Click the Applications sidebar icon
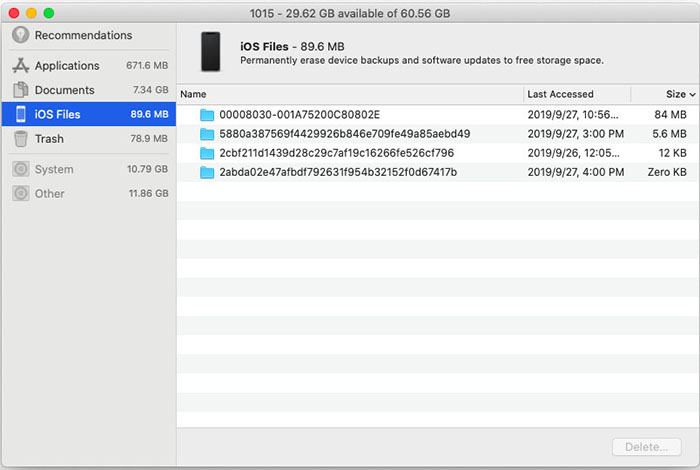Viewport: 700px width, 470px height. coord(21,65)
